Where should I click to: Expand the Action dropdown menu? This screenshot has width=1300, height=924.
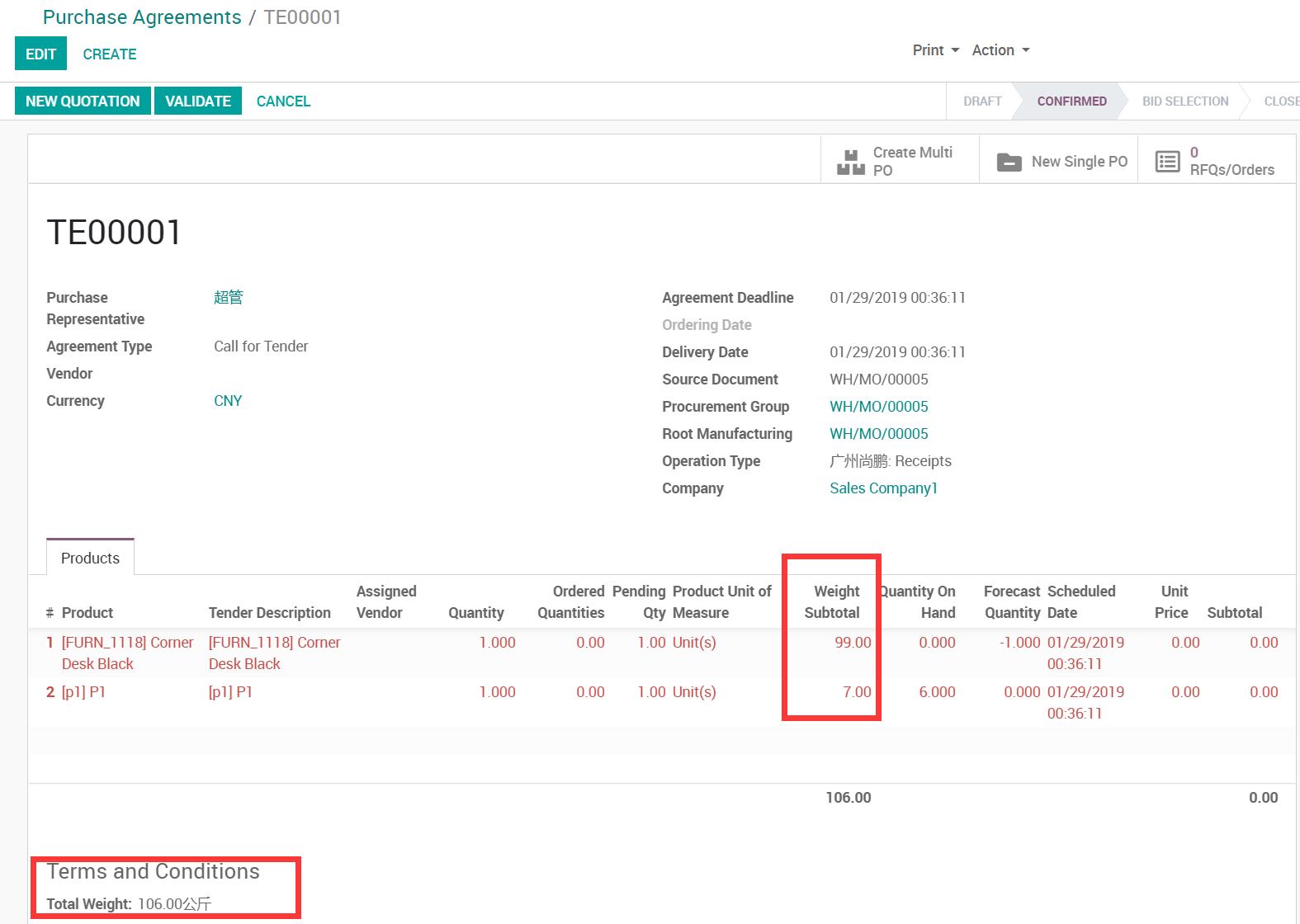tap(1000, 50)
